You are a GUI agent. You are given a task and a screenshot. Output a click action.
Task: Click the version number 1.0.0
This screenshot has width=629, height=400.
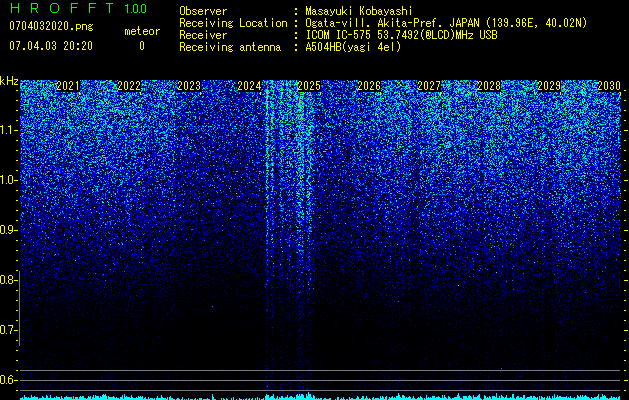tap(135, 9)
